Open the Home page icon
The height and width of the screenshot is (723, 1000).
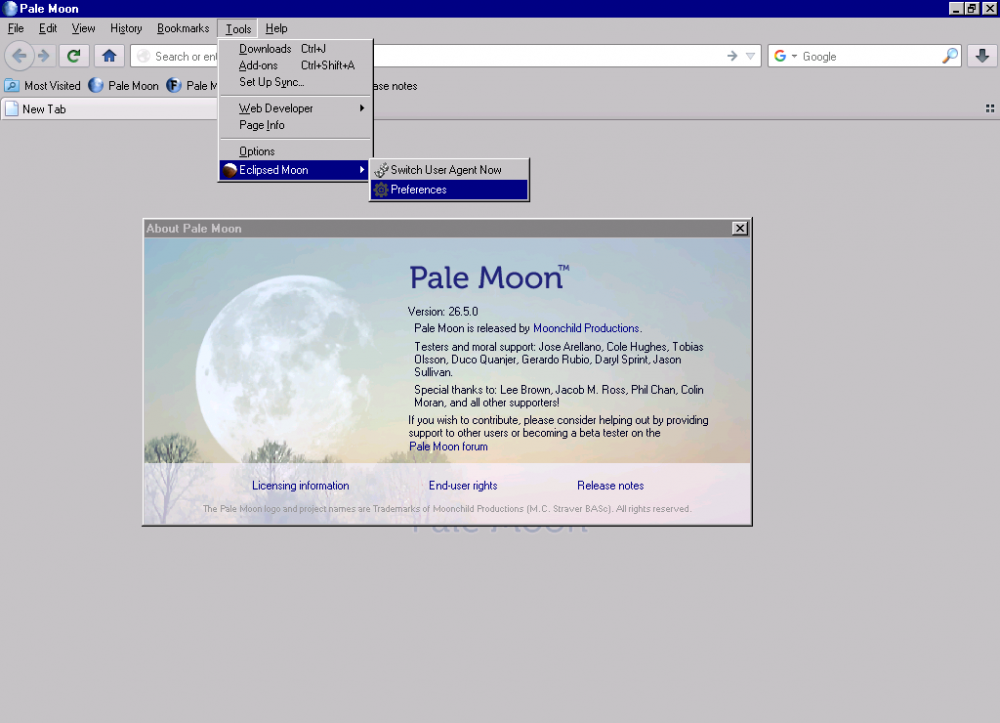tap(108, 56)
